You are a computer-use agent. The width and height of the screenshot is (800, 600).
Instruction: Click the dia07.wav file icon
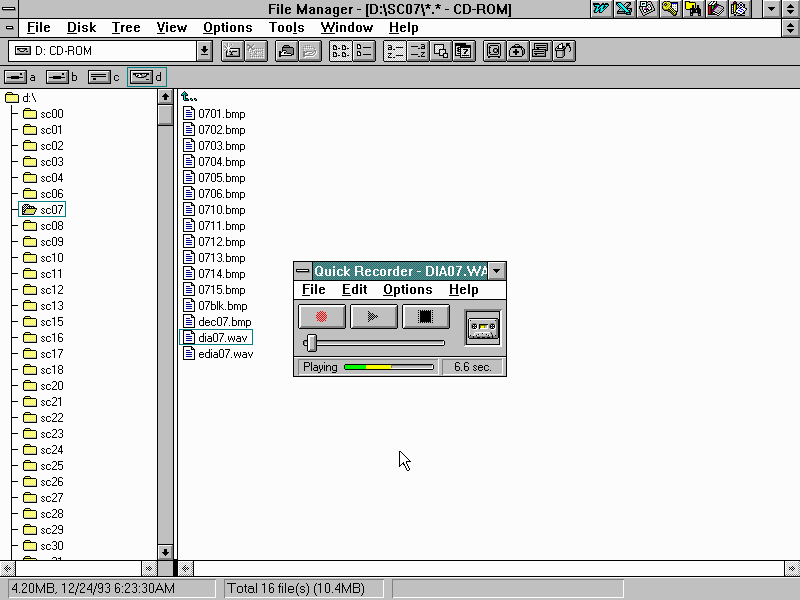[190, 338]
